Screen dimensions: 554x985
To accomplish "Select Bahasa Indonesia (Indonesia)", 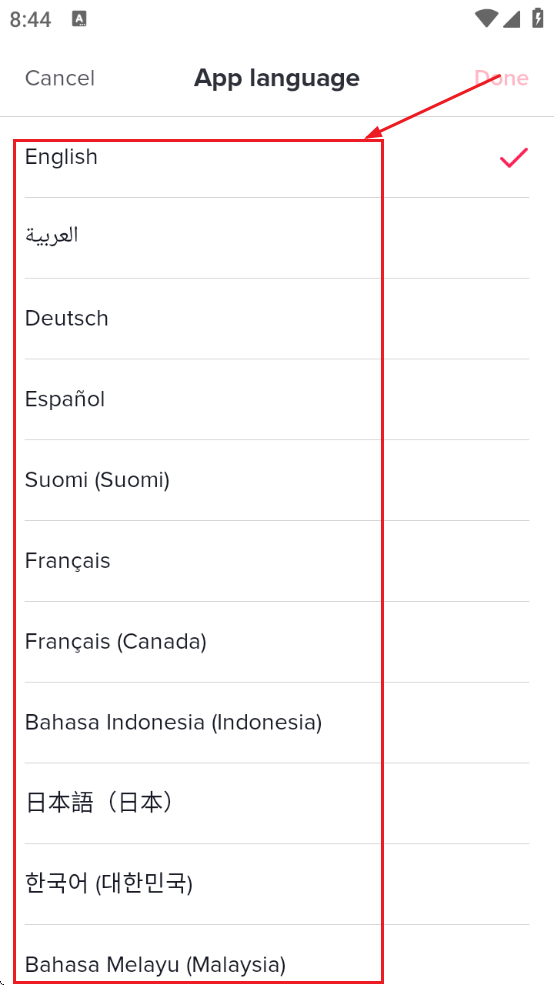I will click(x=277, y=722).
